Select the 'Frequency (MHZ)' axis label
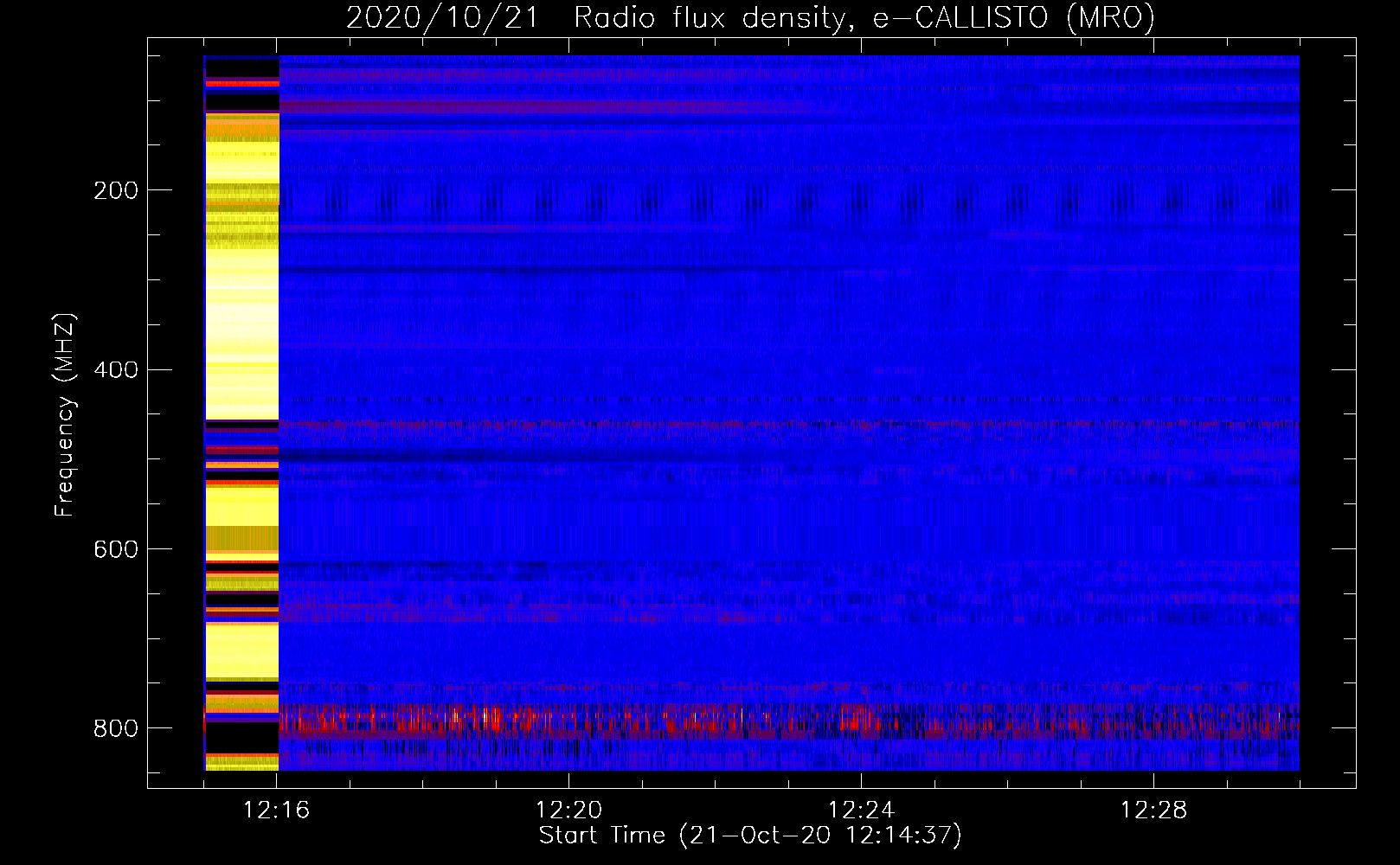This screenshot has height=865, width=1400. (65, 414)
